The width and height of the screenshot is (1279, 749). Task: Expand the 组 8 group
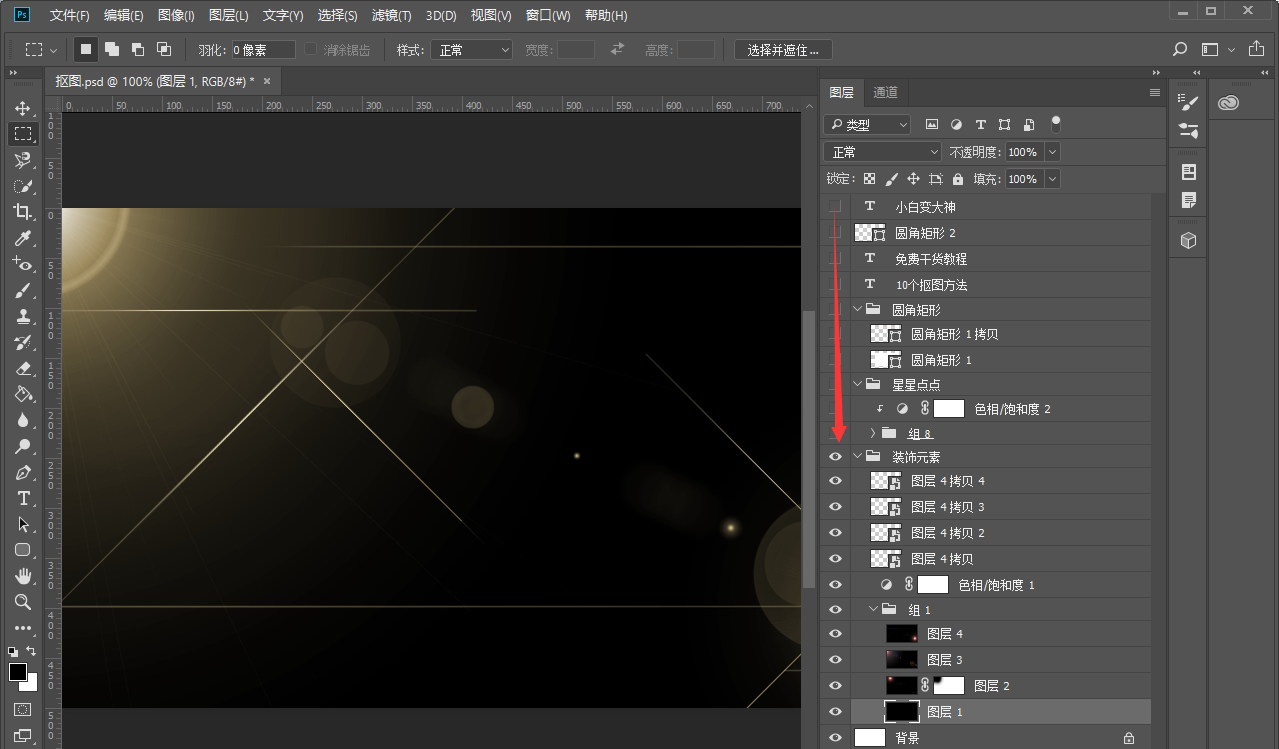[873, 433]
